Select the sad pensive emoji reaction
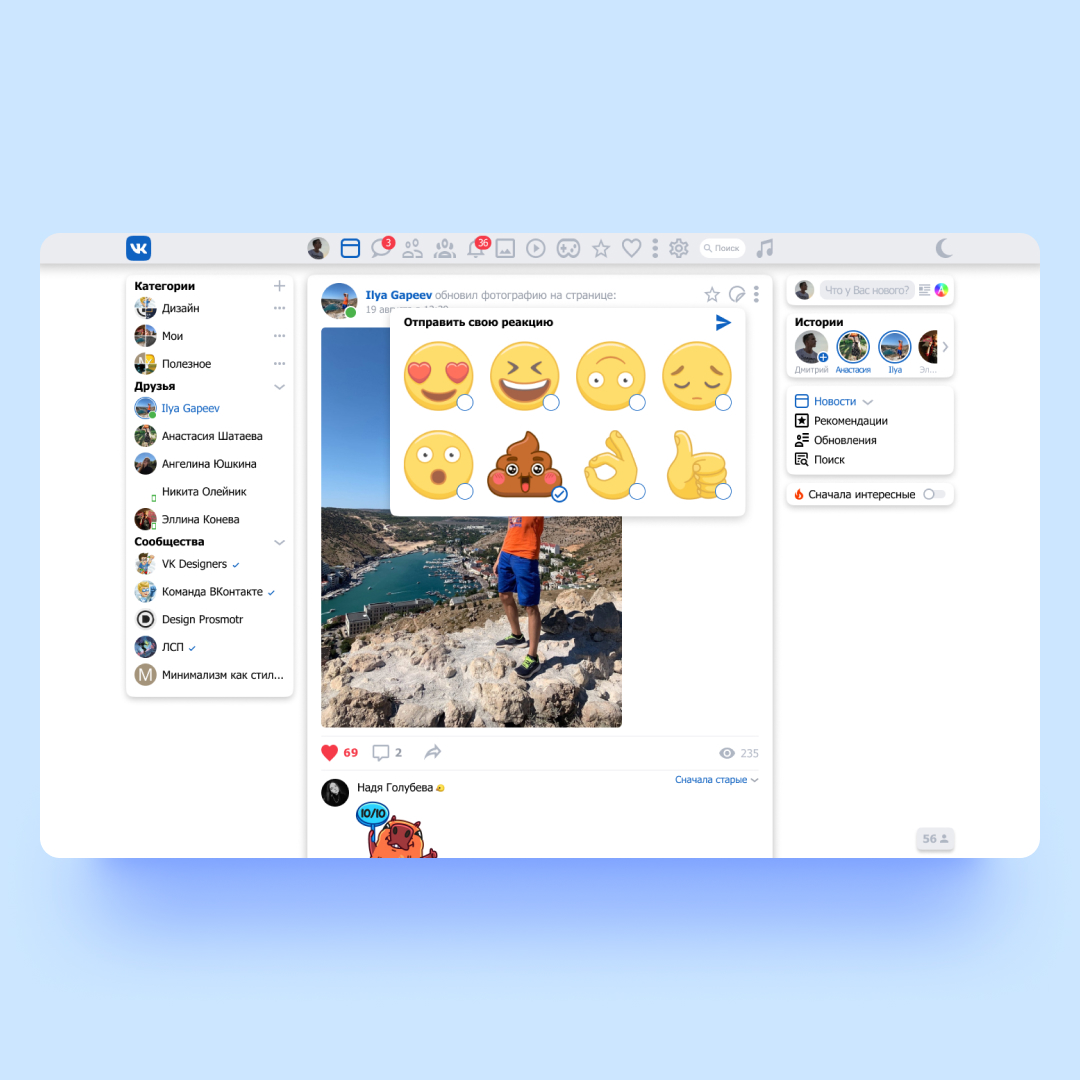Image resolution: width=1080 pixels, height=1080 pixels. click(x=696, y=375)
